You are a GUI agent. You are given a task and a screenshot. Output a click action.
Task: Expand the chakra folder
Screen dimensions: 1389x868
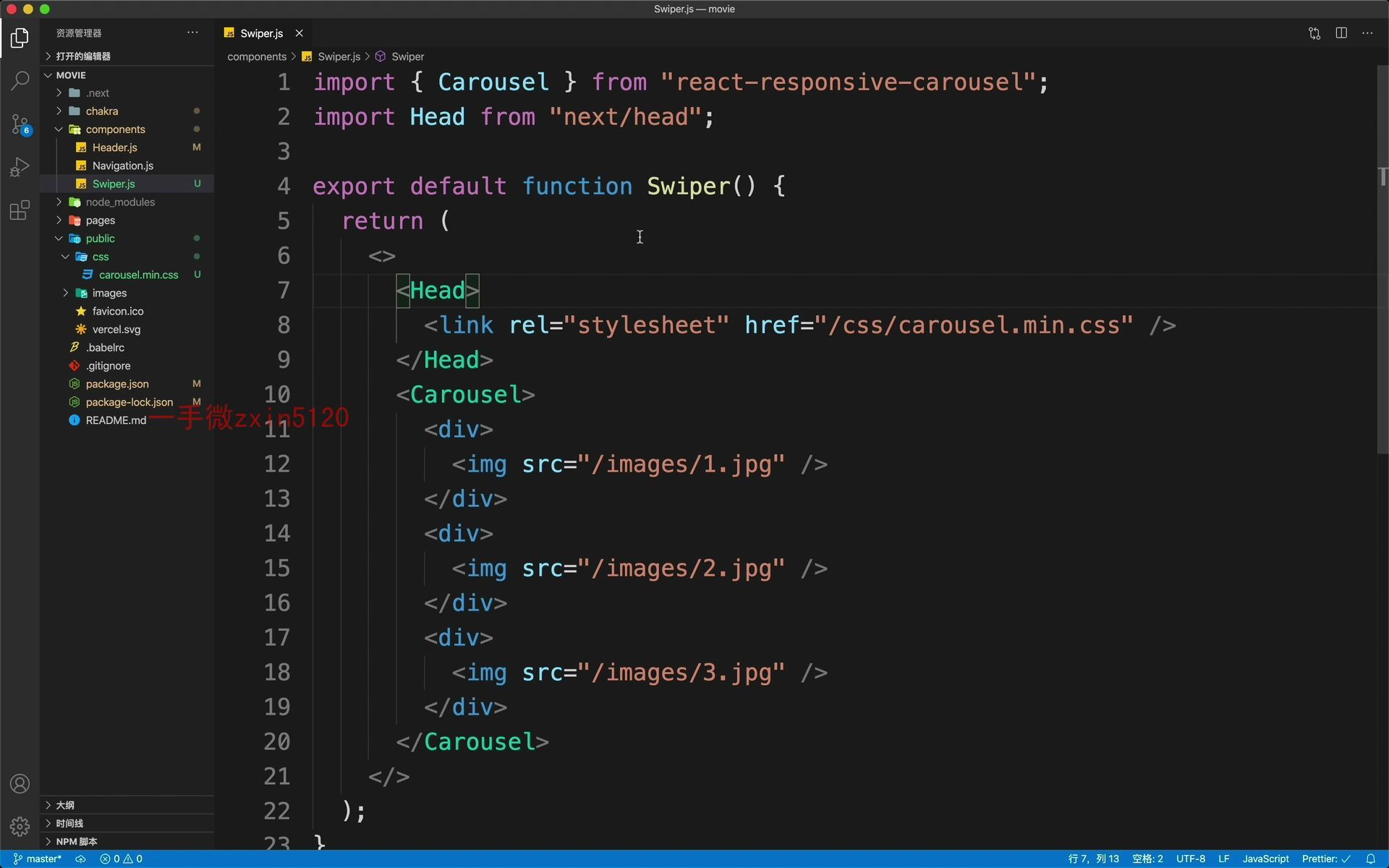(x=127, y=111)
